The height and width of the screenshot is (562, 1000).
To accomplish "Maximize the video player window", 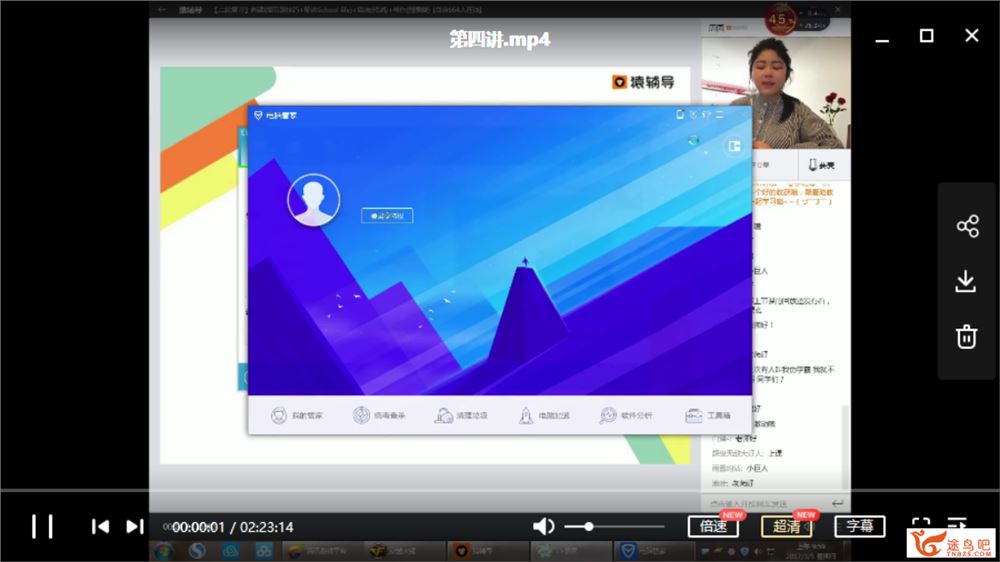I will tap(927, 36).
